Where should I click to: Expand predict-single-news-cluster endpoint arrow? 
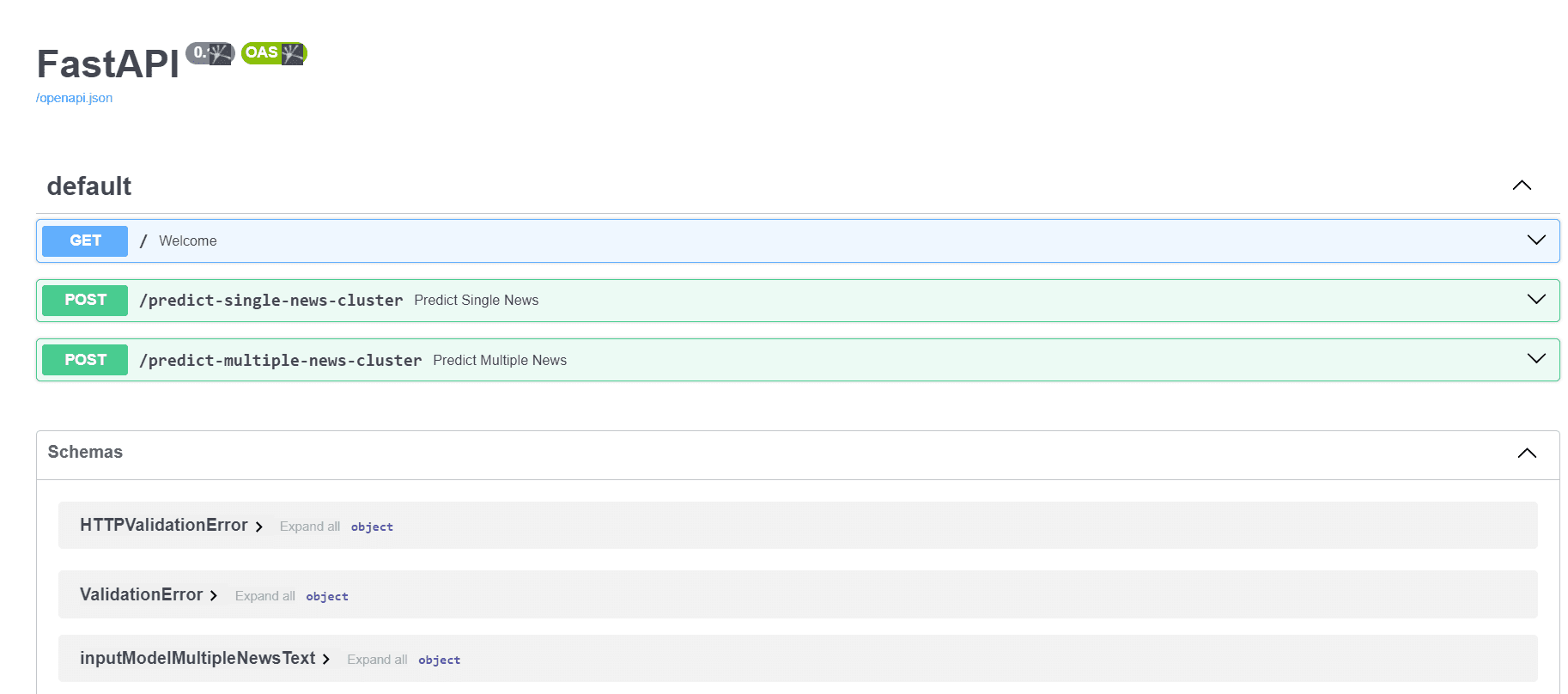point(1536,299)
